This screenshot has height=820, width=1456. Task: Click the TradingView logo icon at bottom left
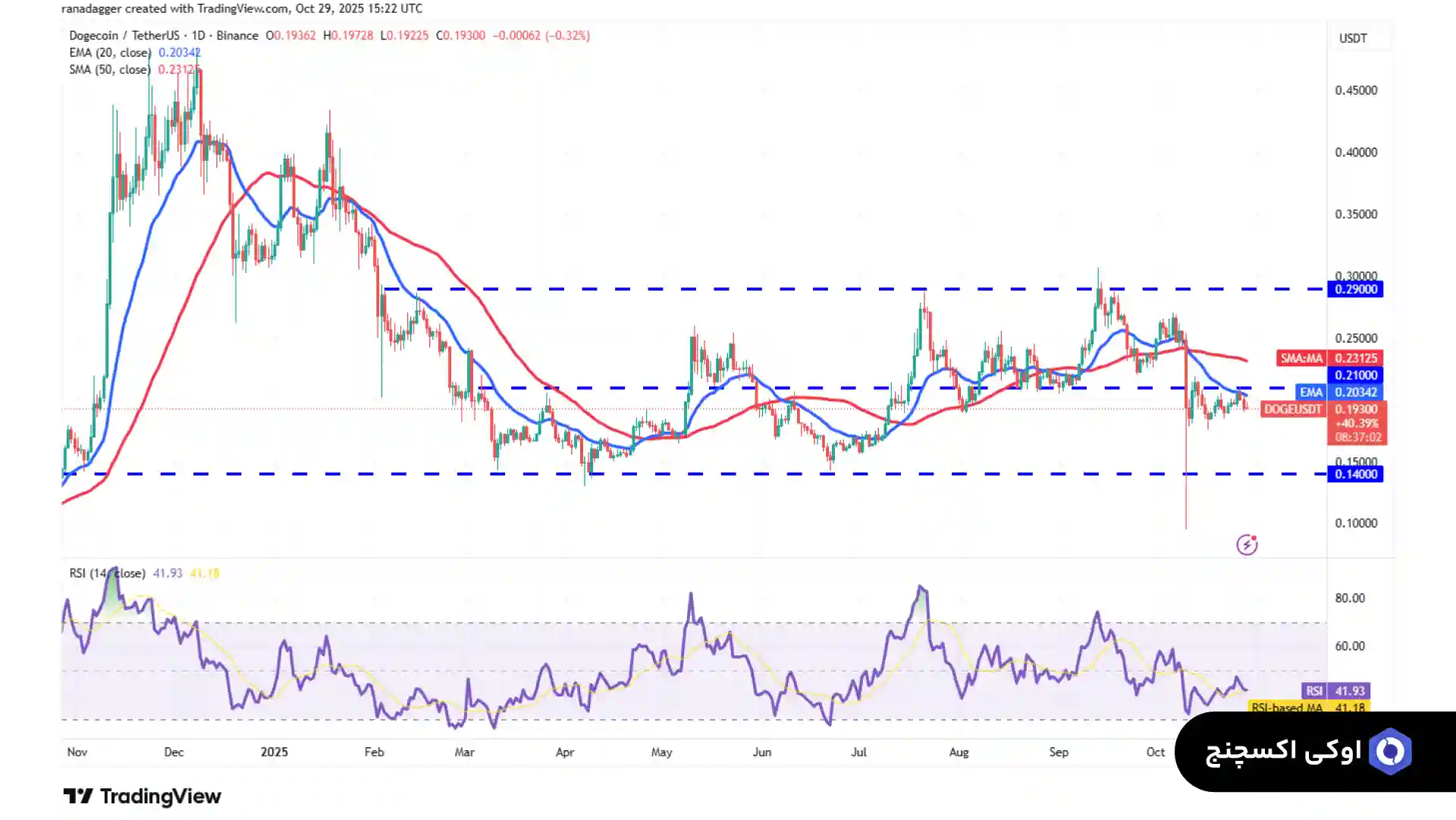coord(77,796)
